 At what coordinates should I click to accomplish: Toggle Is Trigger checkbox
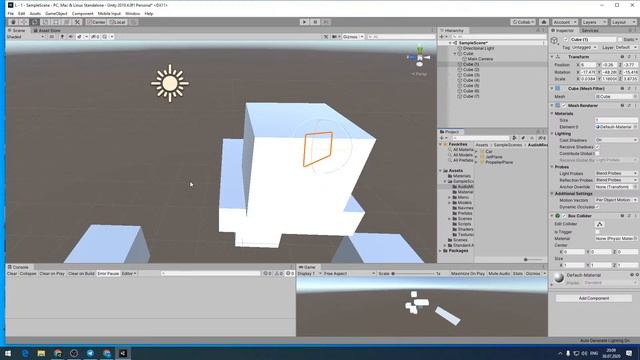coord(598,232)
